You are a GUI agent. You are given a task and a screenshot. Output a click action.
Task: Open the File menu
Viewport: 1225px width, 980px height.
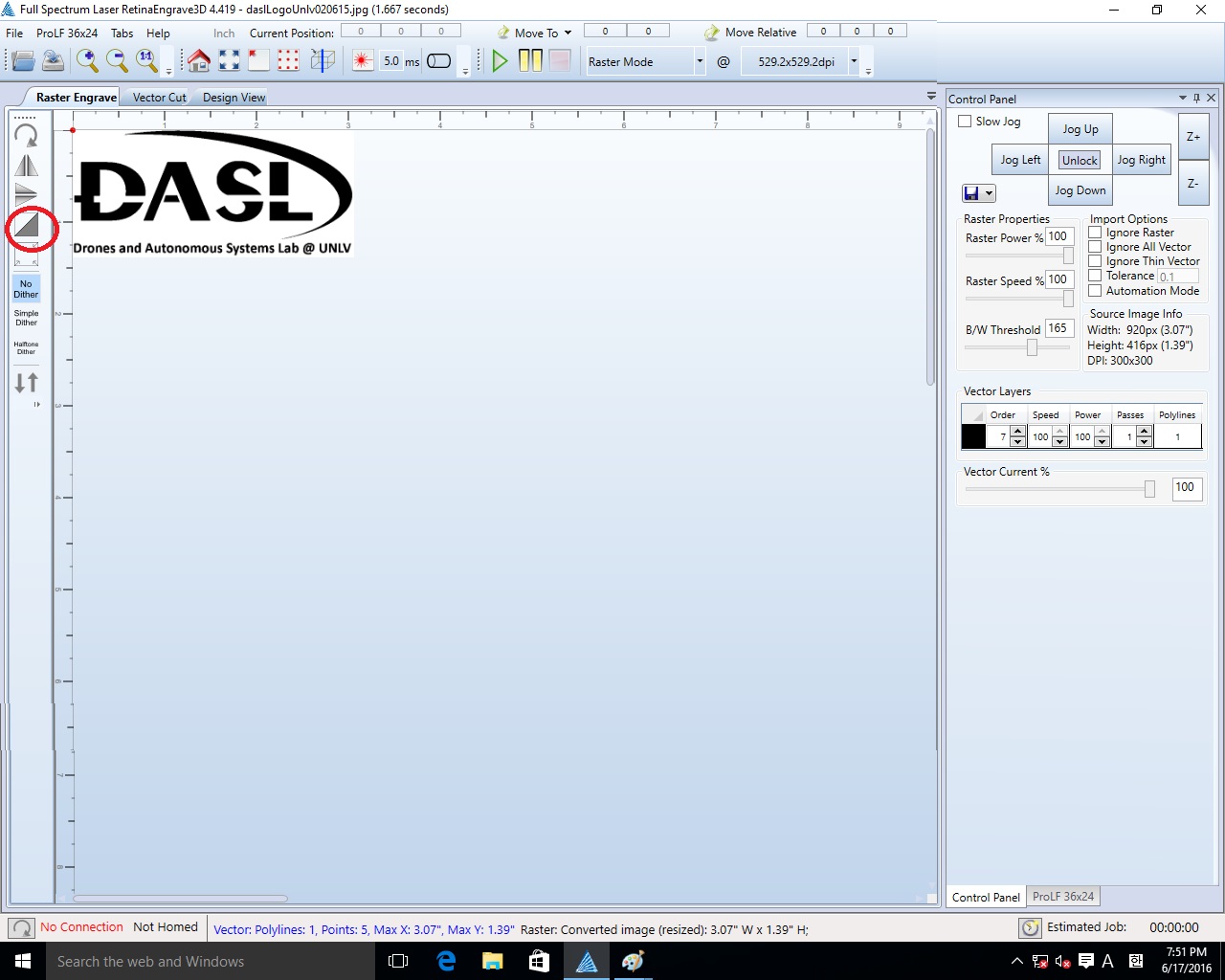(14, 33)
